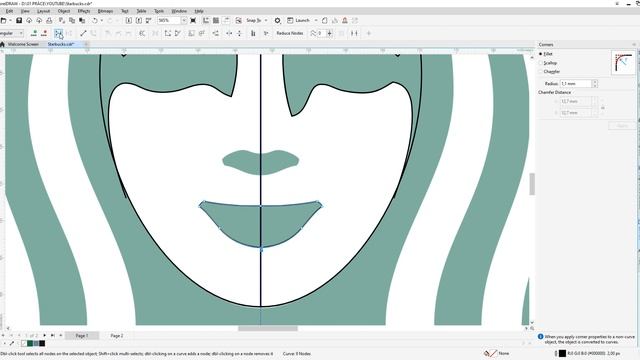The height and width of the screenshot is (360, 640).
Task: Click the Add nodes icon
Action: [x=34, y=33]
